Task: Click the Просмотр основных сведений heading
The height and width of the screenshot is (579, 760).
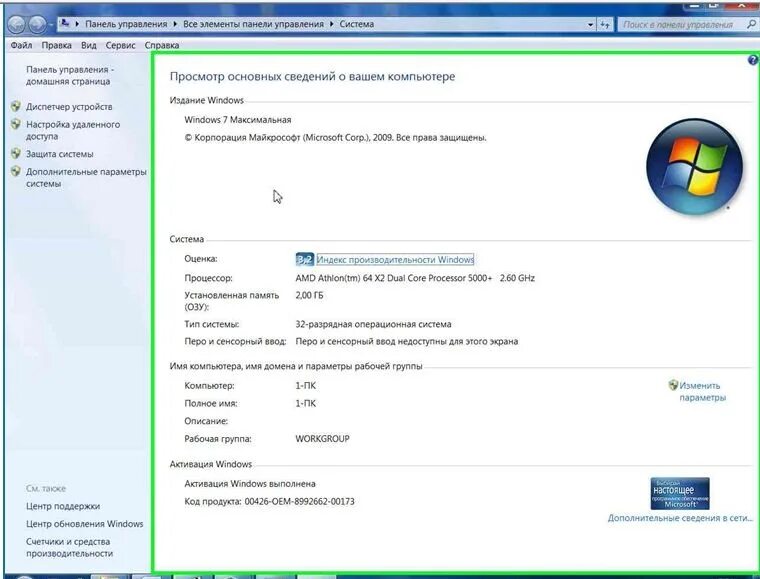Action: pos(312,77)
